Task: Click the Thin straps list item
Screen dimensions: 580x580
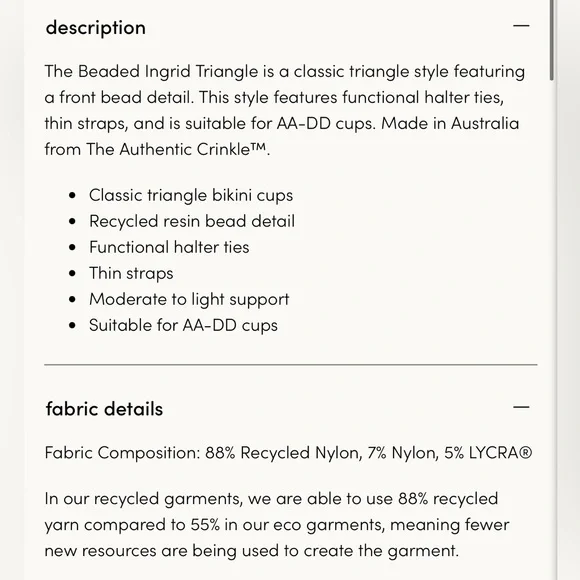Action: click(131, 274)
